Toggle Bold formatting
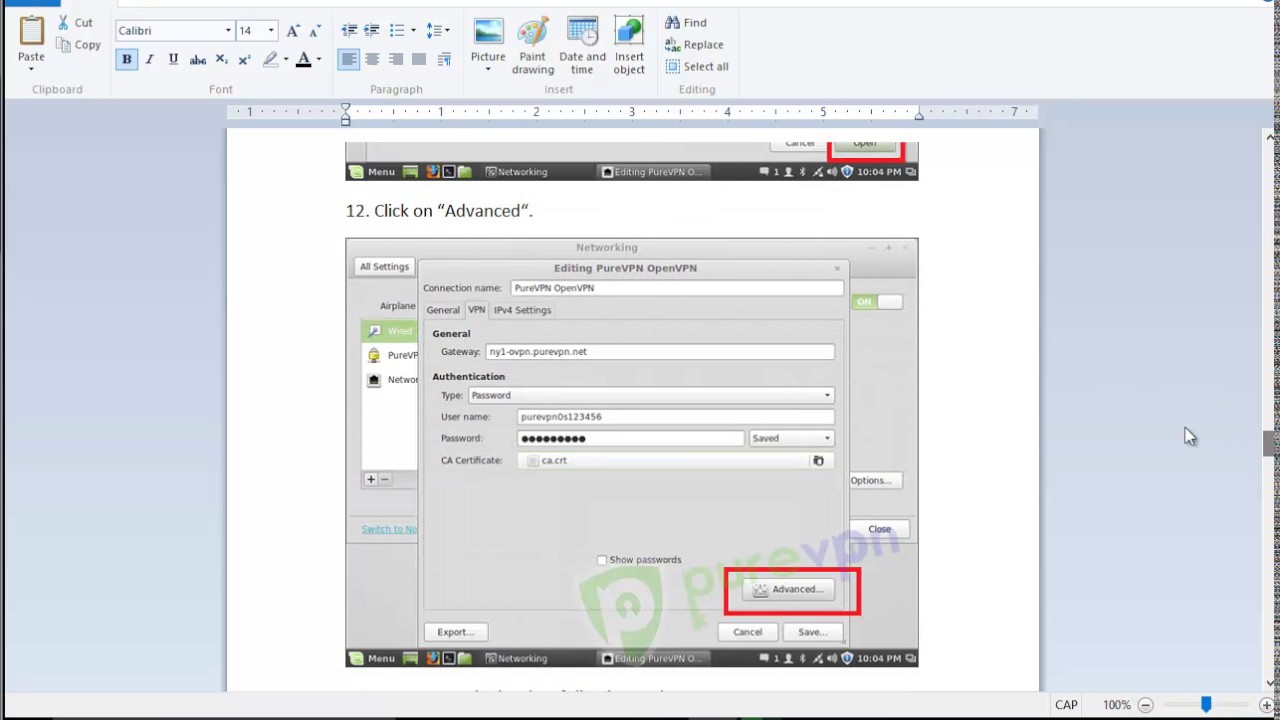This screenshot has width=1280, height=720. [126, 60]
